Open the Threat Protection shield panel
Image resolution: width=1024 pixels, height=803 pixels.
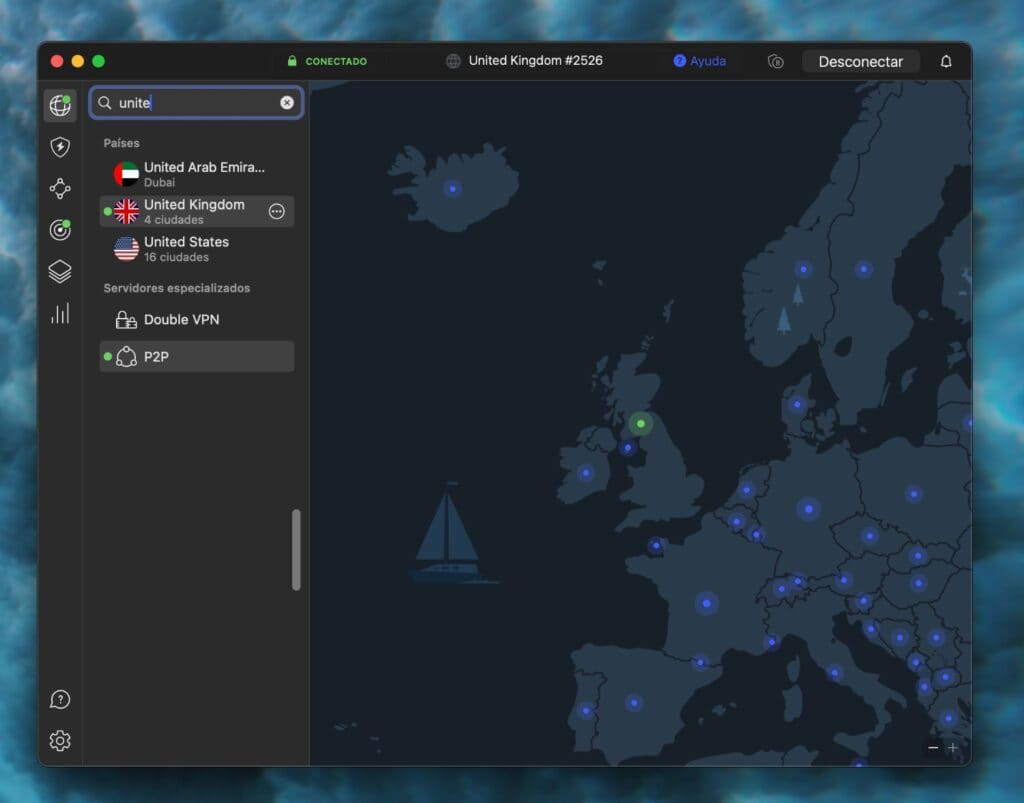[59, 146]
